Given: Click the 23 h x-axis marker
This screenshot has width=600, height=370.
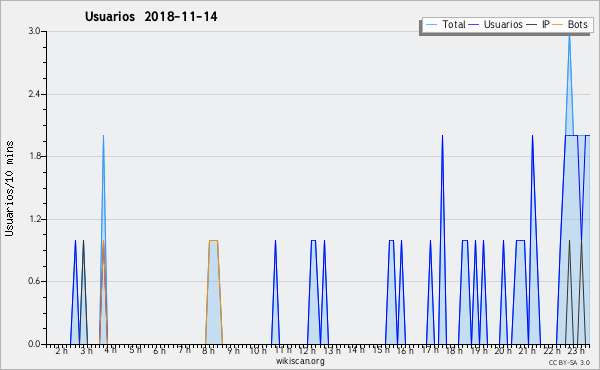Looking at the screenshot, I should (x=576, y=350).
